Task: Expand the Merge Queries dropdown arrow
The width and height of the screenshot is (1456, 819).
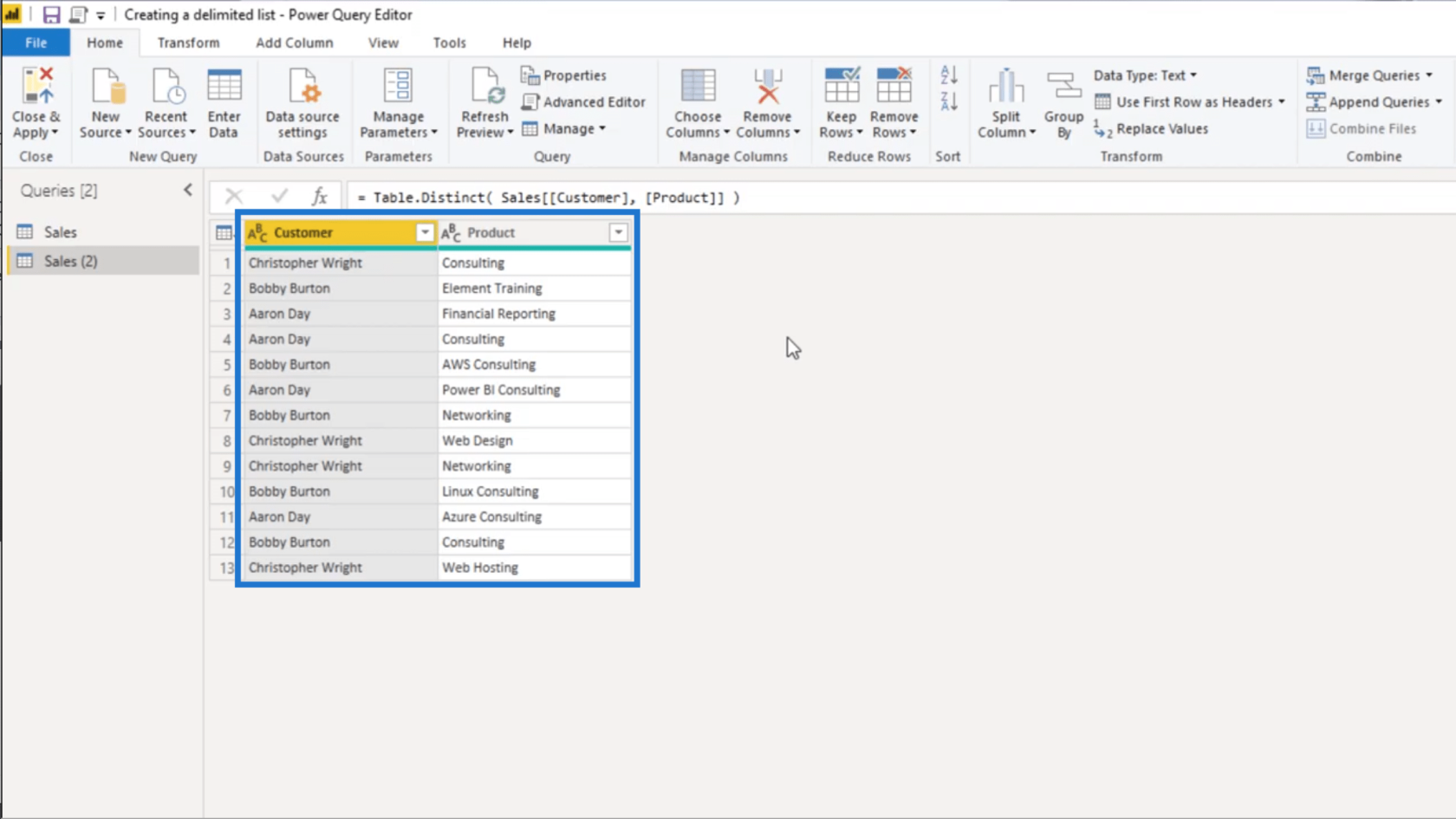Action: coord(1429,75)
